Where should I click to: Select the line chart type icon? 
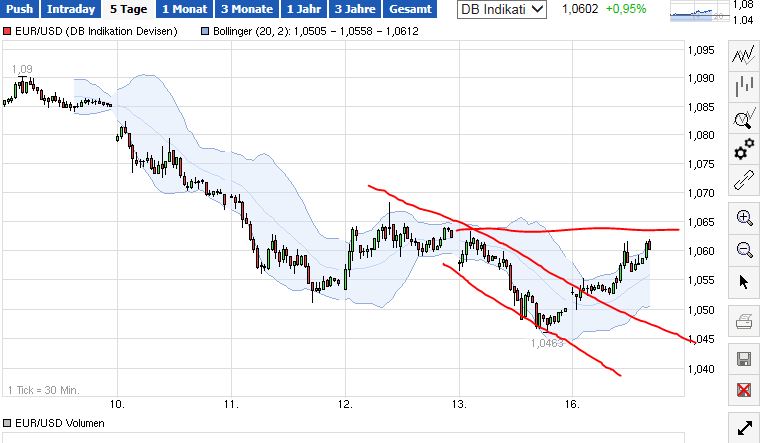[744, 54]
